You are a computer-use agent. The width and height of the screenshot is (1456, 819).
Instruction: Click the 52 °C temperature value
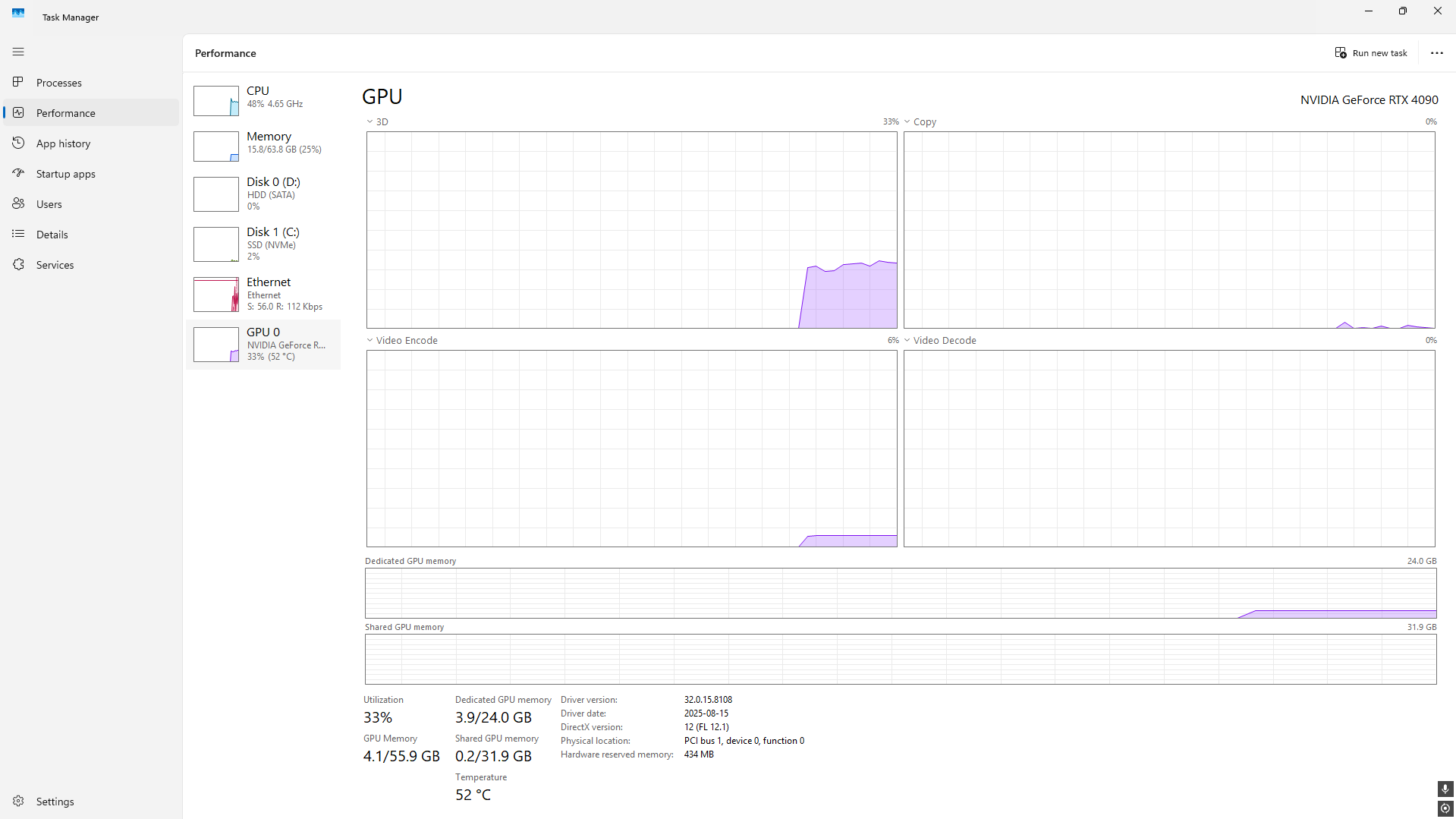(x=473, y=795)
